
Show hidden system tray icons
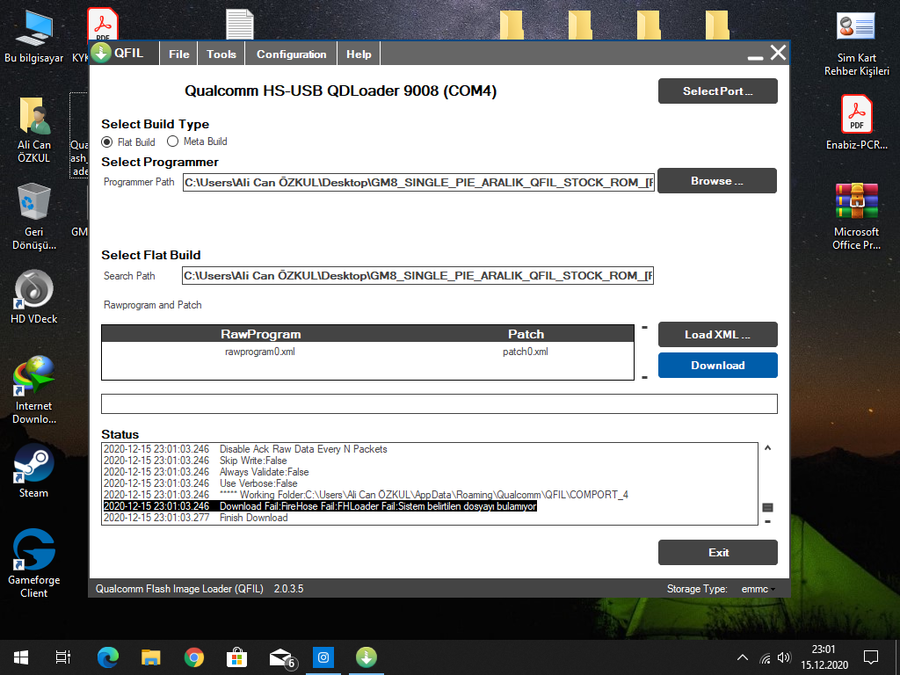[x=742, y=658]
